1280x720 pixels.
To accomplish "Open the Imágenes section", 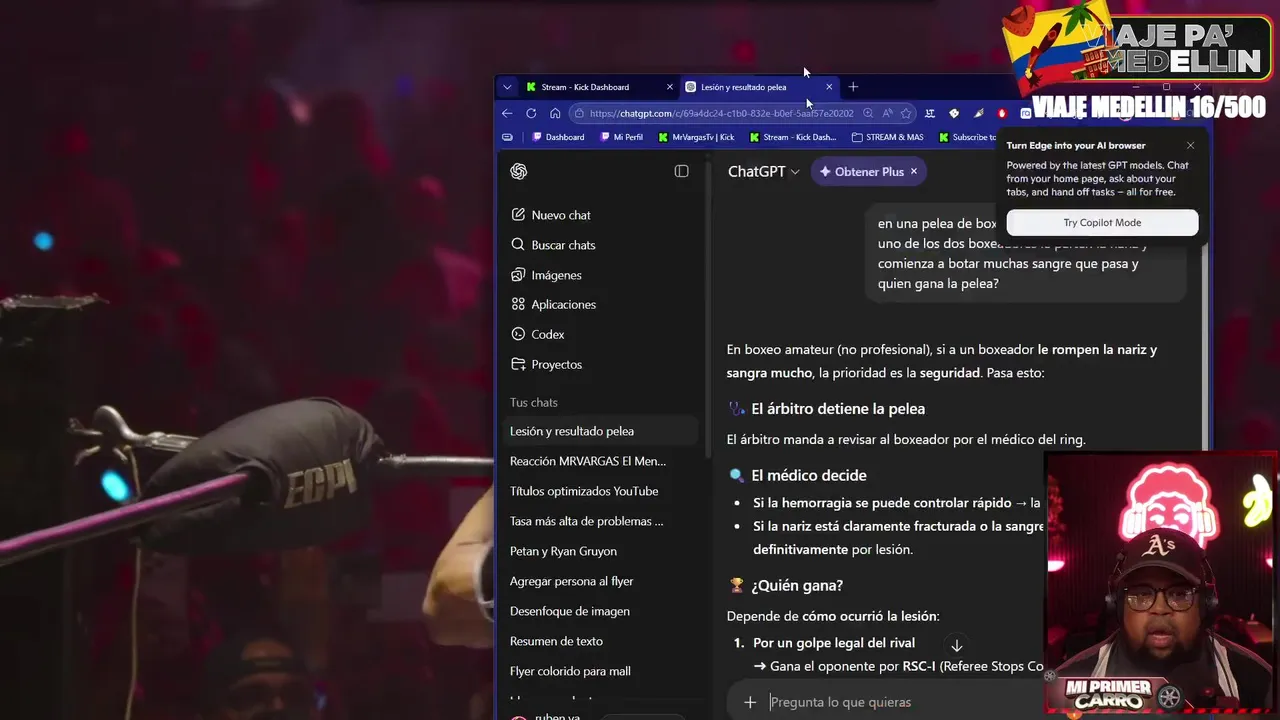I will (x=600, y=275).
